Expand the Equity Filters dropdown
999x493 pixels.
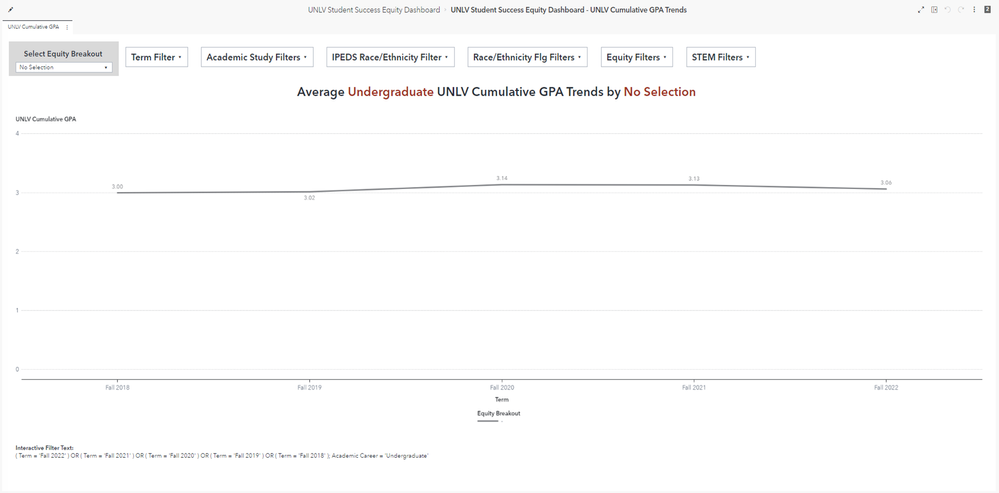pyautogui.click(x=636, y=57)
